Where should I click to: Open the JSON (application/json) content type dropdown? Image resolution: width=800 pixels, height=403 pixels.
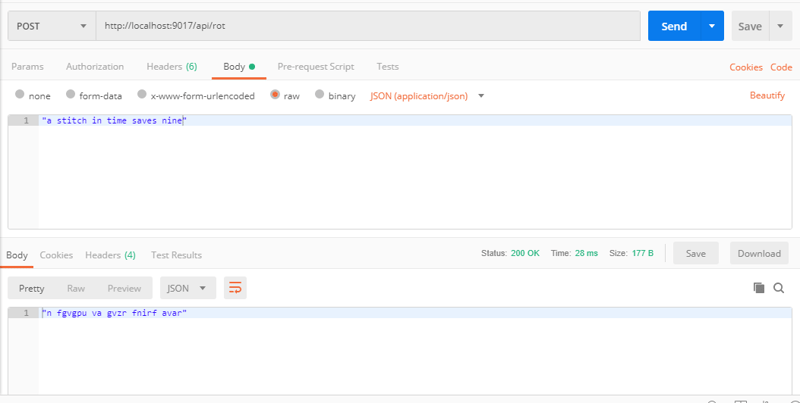pyautogui.click(x=428, y=95)
